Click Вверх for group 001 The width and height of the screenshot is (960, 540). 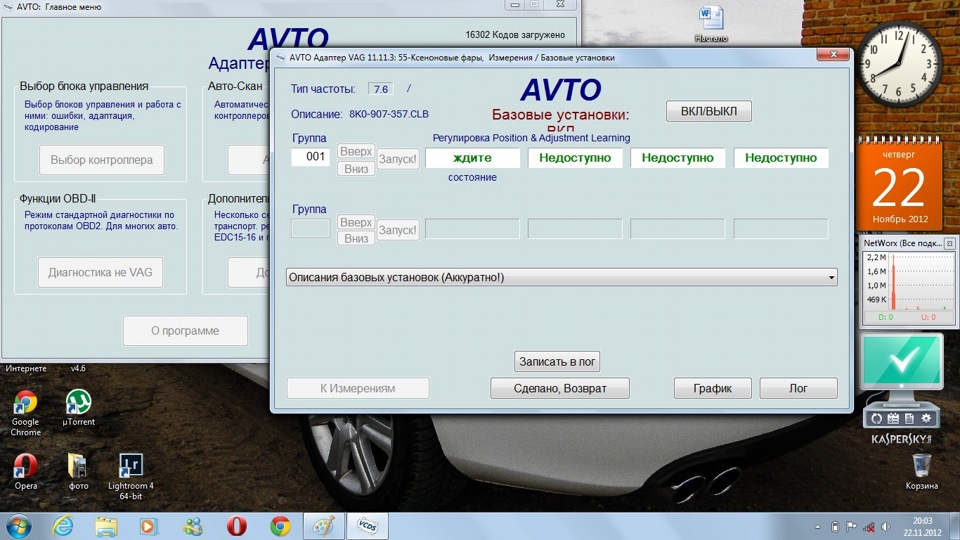pyautogui.click(x=356, y=151)
